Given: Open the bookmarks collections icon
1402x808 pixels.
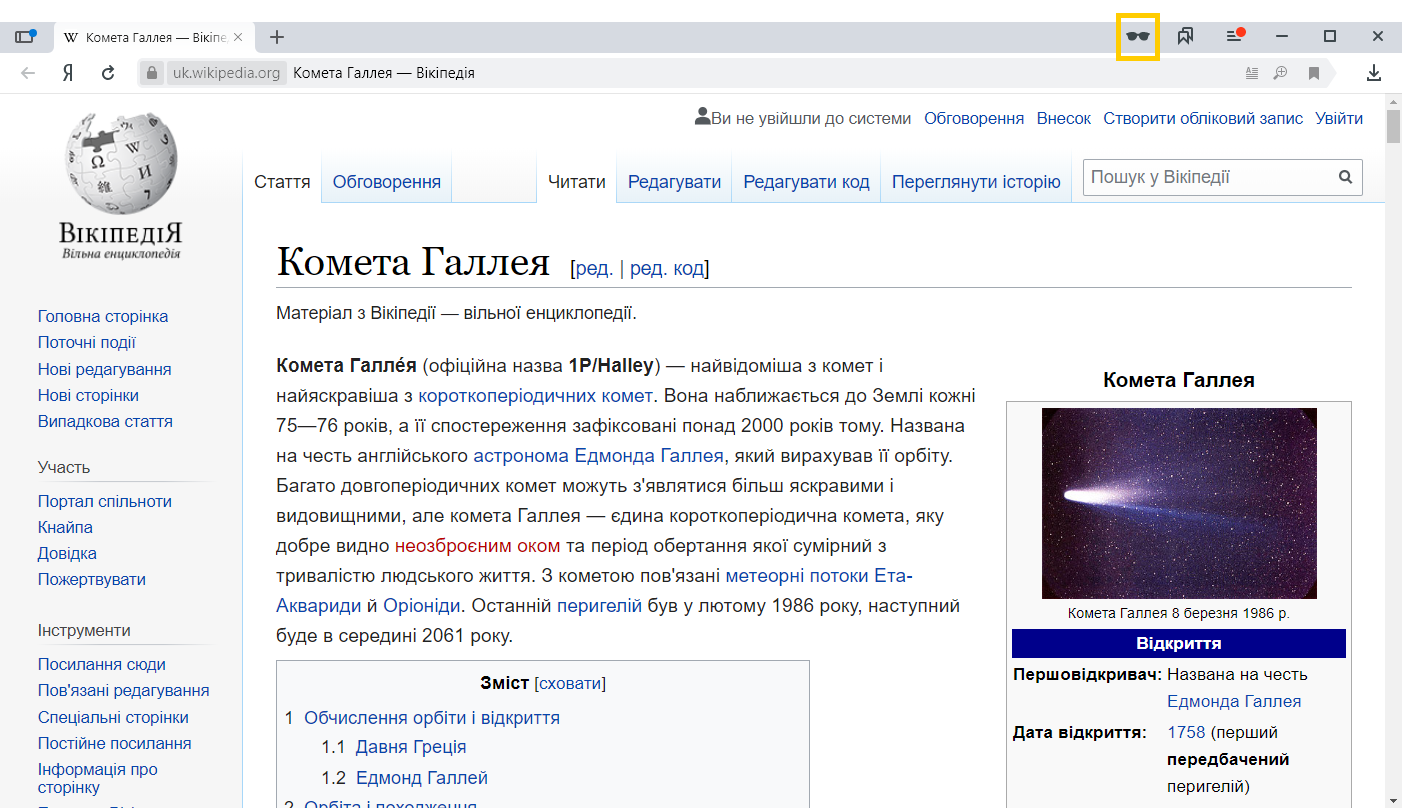Looking at the screenshot, I should [x=1185, y=37].
